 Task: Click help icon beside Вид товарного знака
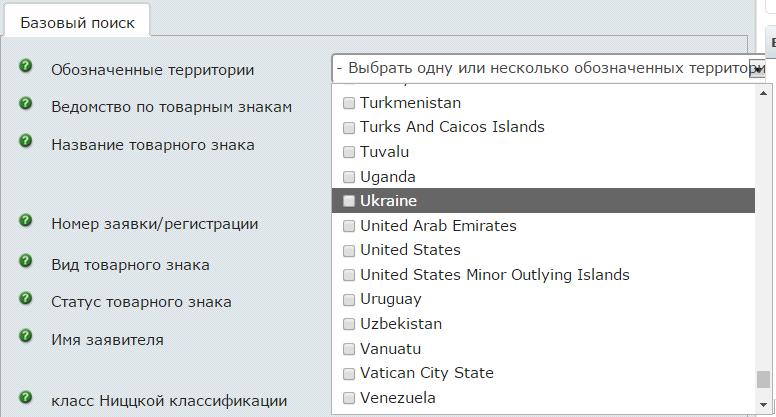click(x=26, y=261)
